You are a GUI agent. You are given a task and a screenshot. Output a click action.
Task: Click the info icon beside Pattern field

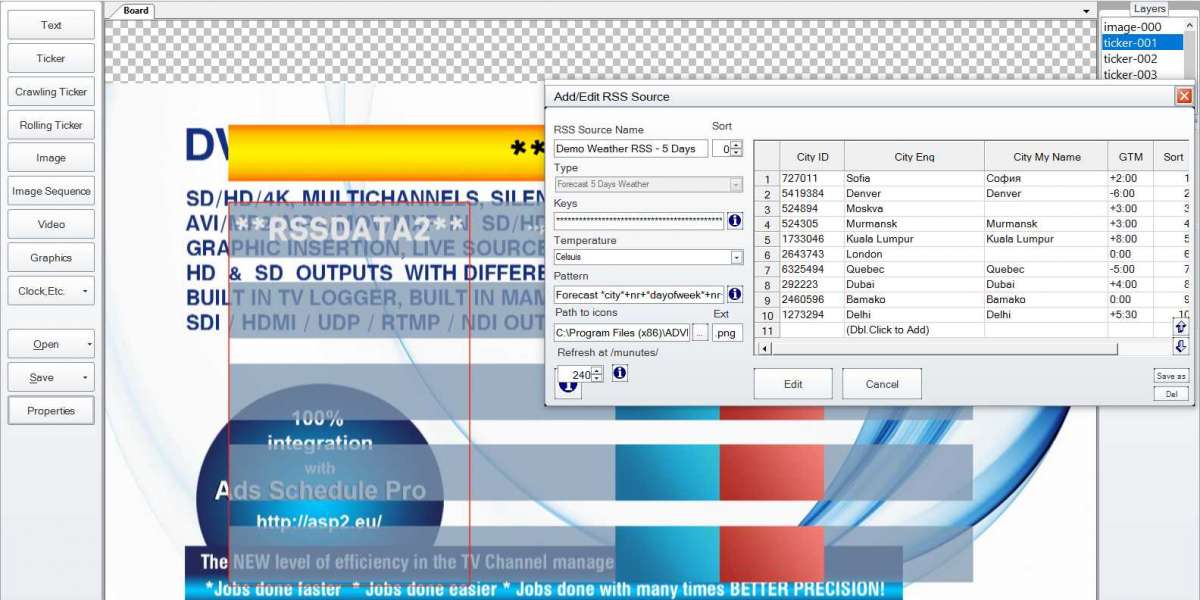[x=735, y=295]
